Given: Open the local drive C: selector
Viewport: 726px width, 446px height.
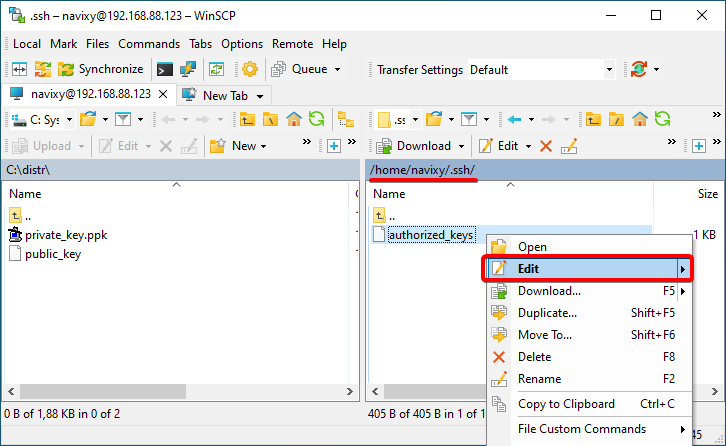Looking at the screenshot, I should tap(43, 120).
